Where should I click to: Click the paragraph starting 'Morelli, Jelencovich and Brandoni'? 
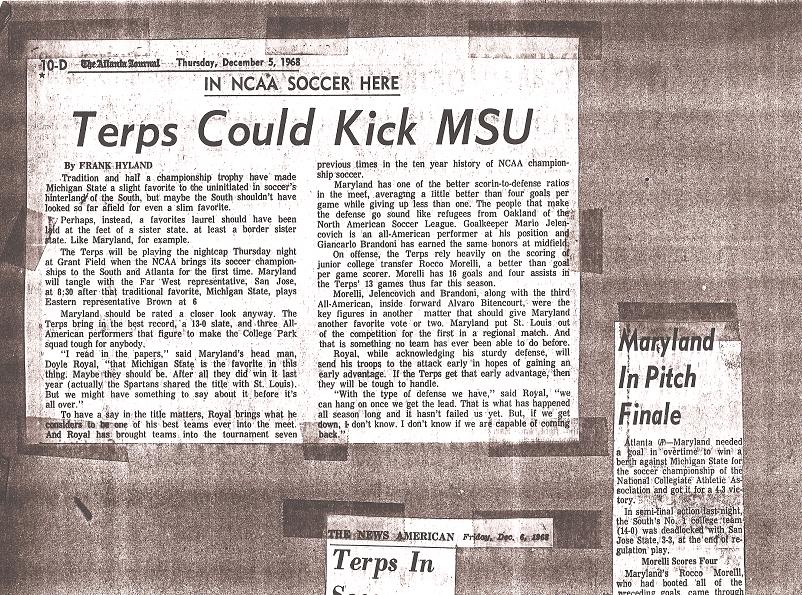pos(443,318)
